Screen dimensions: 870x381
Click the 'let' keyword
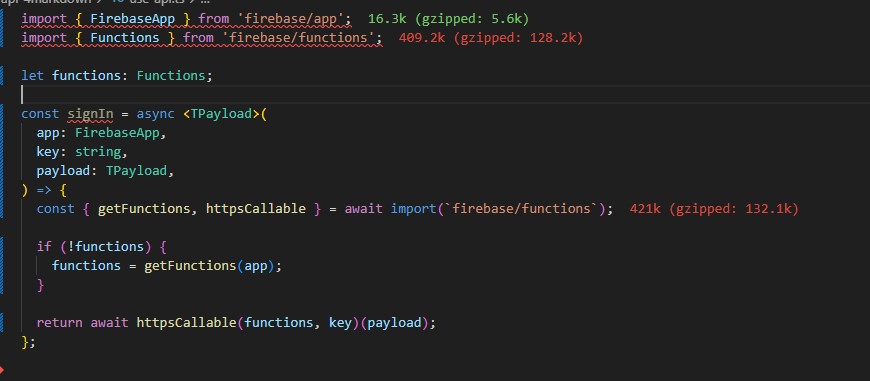point(32,75)
